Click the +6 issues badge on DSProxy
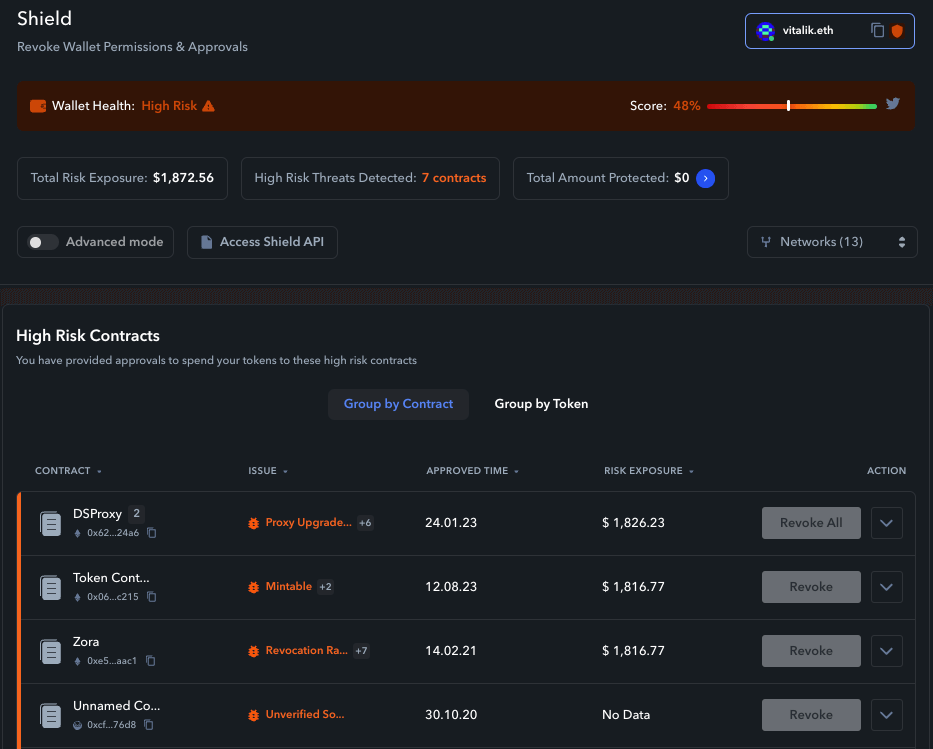This screenshot has width=933, height=749. [x=365, y=523]
